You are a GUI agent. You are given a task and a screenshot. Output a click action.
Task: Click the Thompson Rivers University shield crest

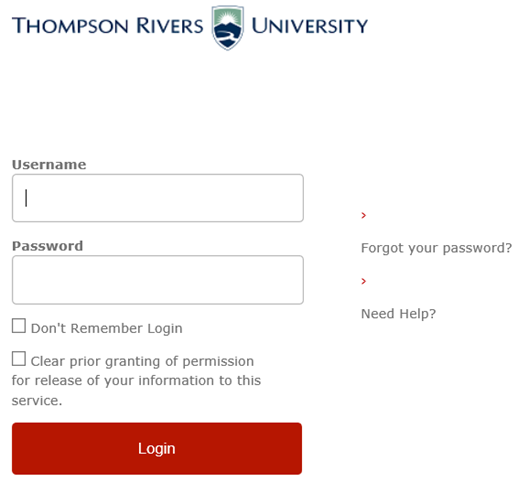pos(228,28)
